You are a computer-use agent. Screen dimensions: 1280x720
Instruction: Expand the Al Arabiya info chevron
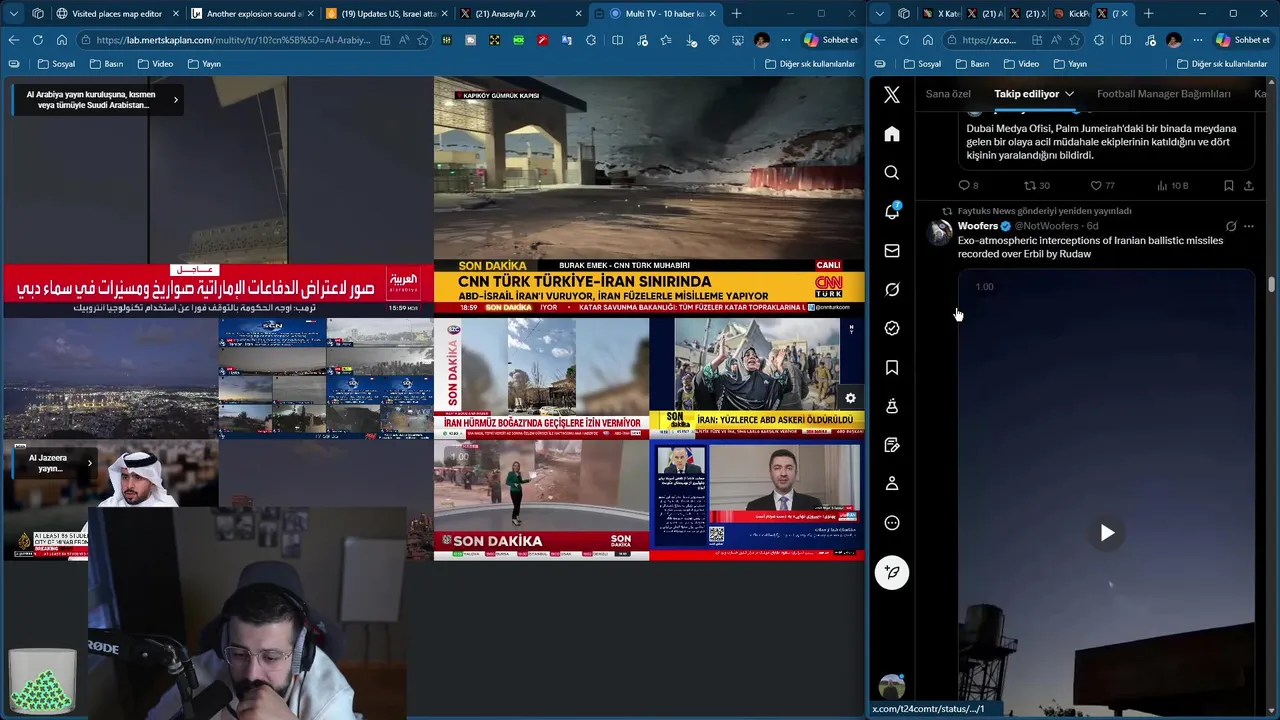(x=176, y=99)
